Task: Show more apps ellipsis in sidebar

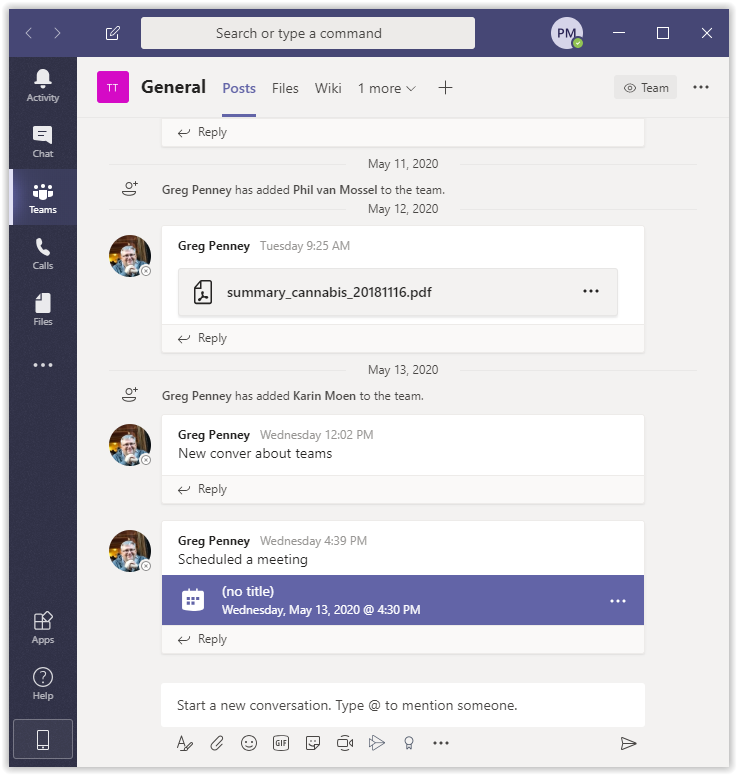Action: pos(43,365)
